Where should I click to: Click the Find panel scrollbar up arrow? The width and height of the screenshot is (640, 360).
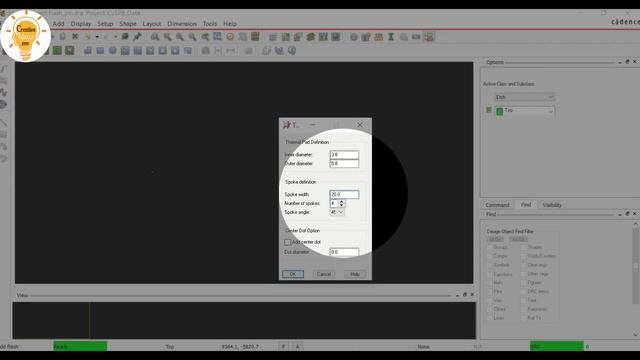tap(636, 224)
